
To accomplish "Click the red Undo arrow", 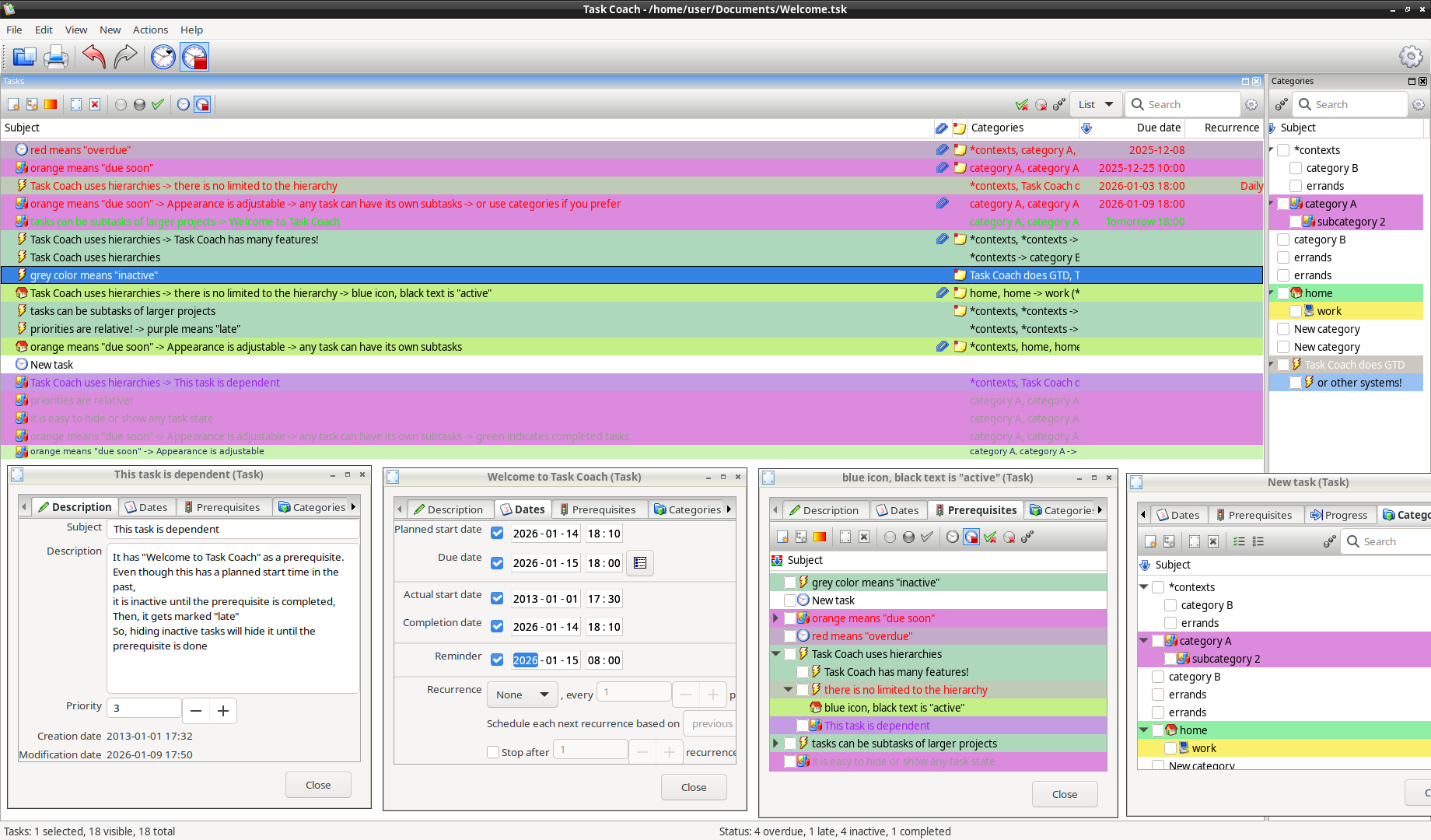I will pos(94,57).
